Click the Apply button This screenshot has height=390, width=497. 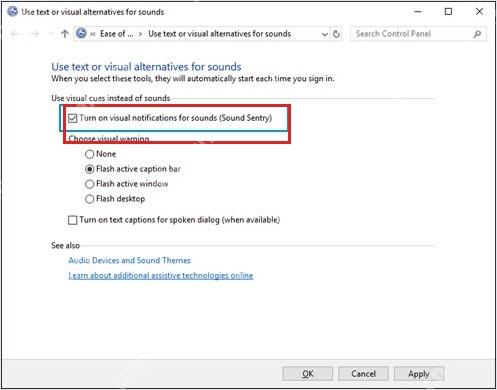pyautogui.click(x=419, y=374)
